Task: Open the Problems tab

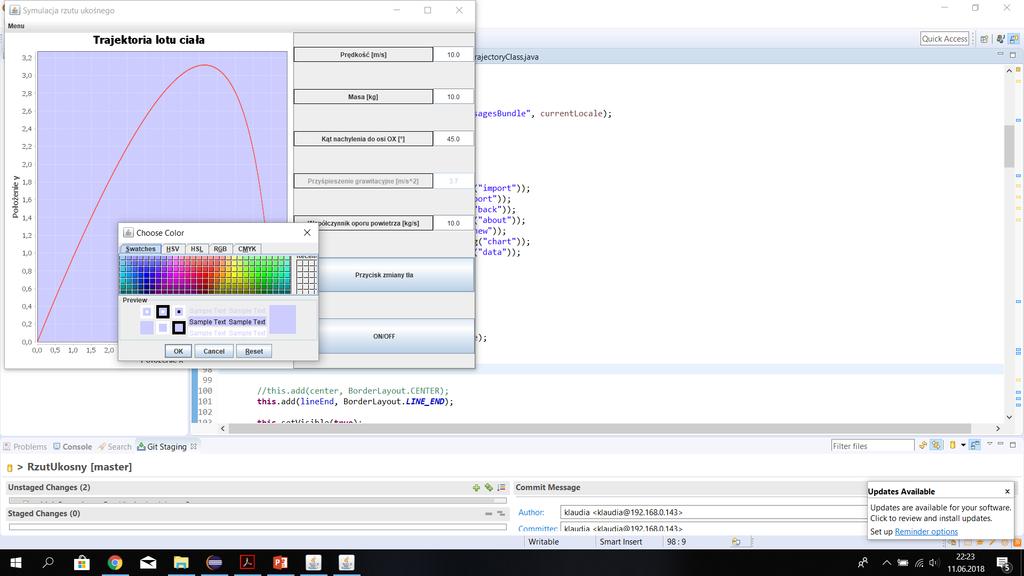Action: click(25, 447)
